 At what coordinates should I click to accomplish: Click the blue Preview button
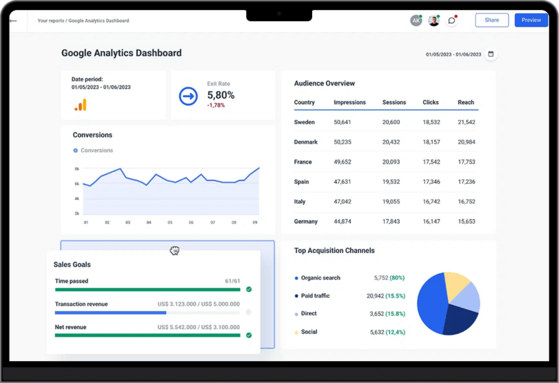click(531, 20)
